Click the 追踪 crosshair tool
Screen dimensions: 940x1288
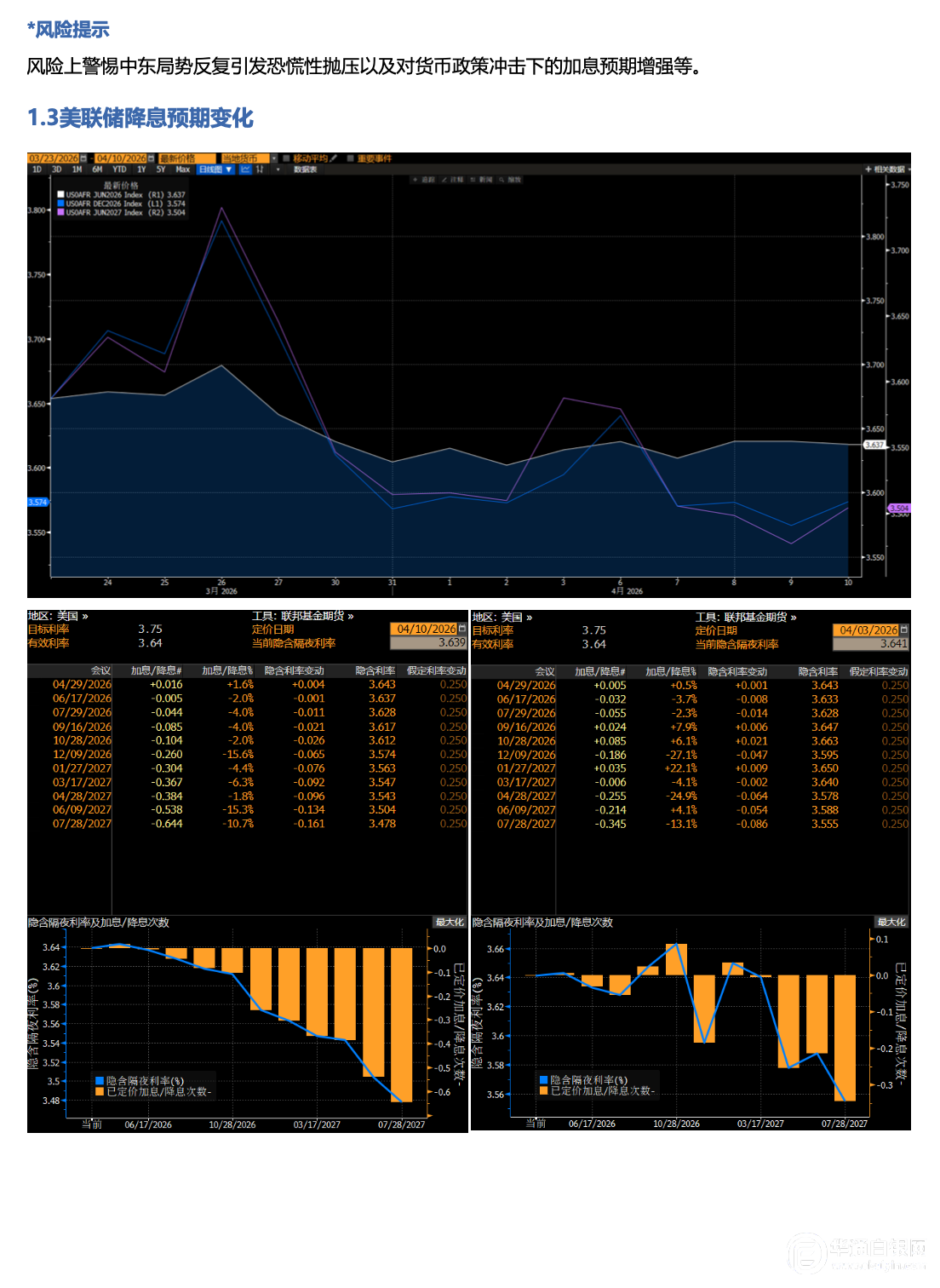424,180
